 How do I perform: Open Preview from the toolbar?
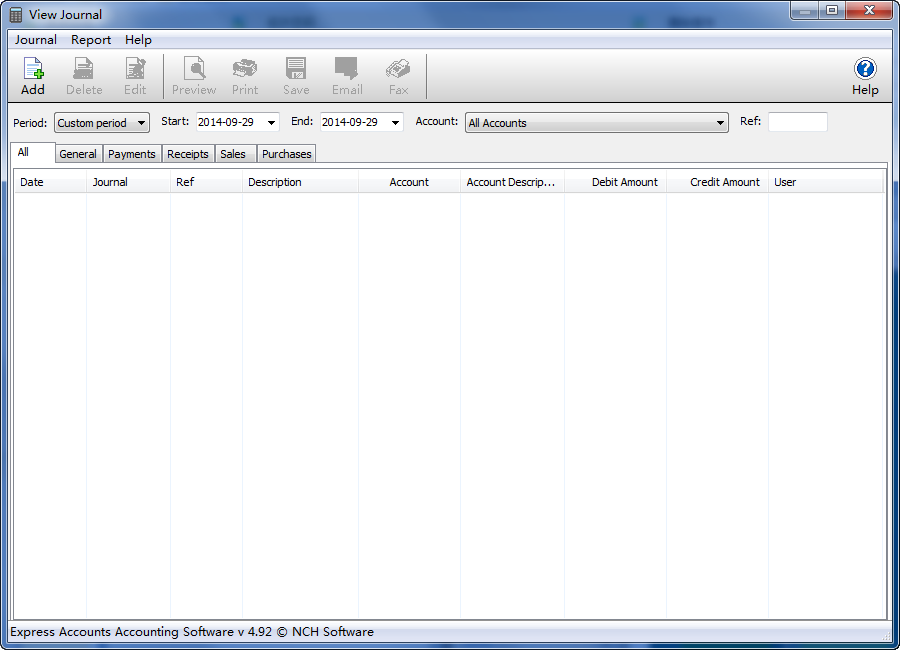(194, 76)
